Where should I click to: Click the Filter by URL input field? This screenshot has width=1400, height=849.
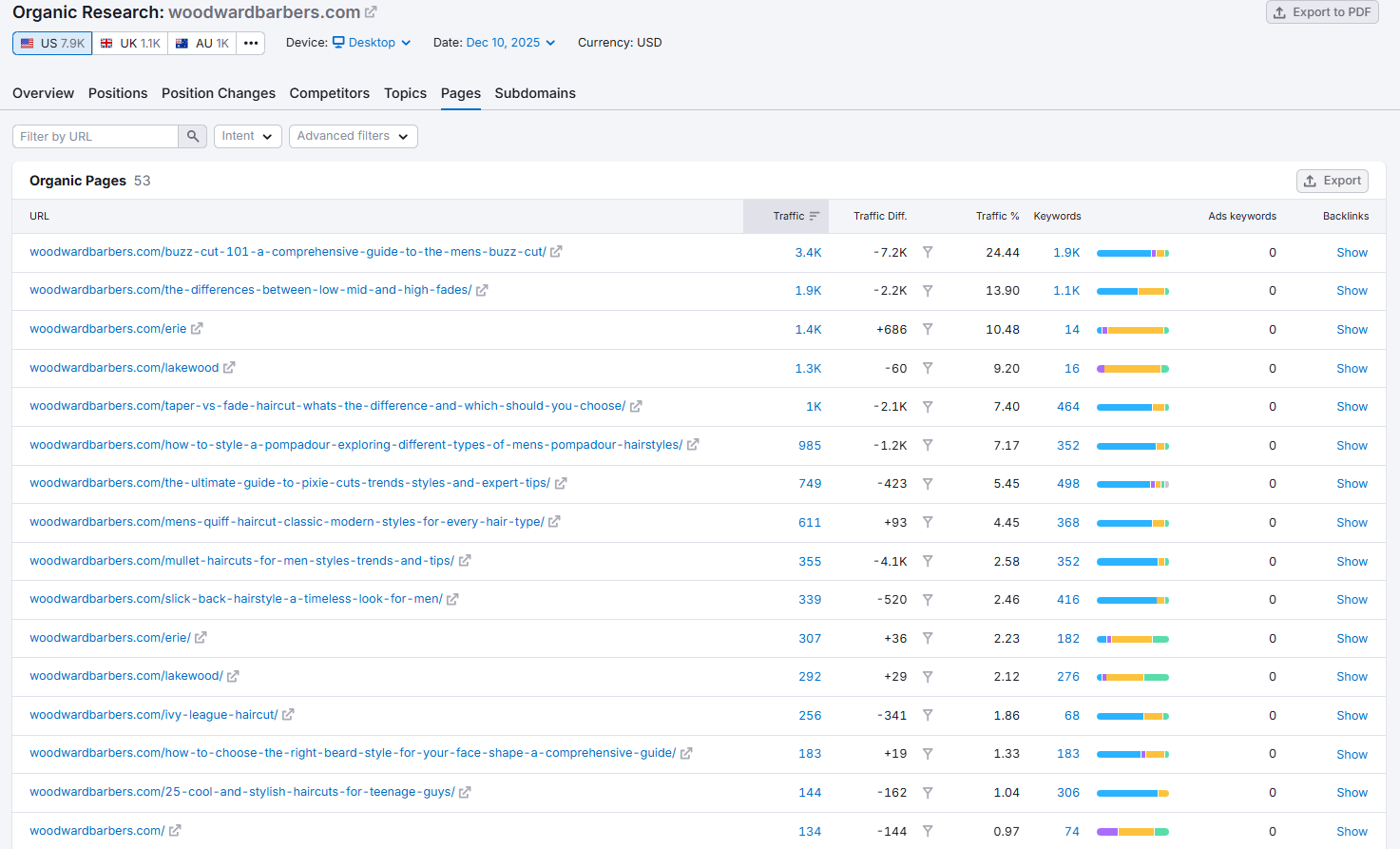[x=94, y=136]
